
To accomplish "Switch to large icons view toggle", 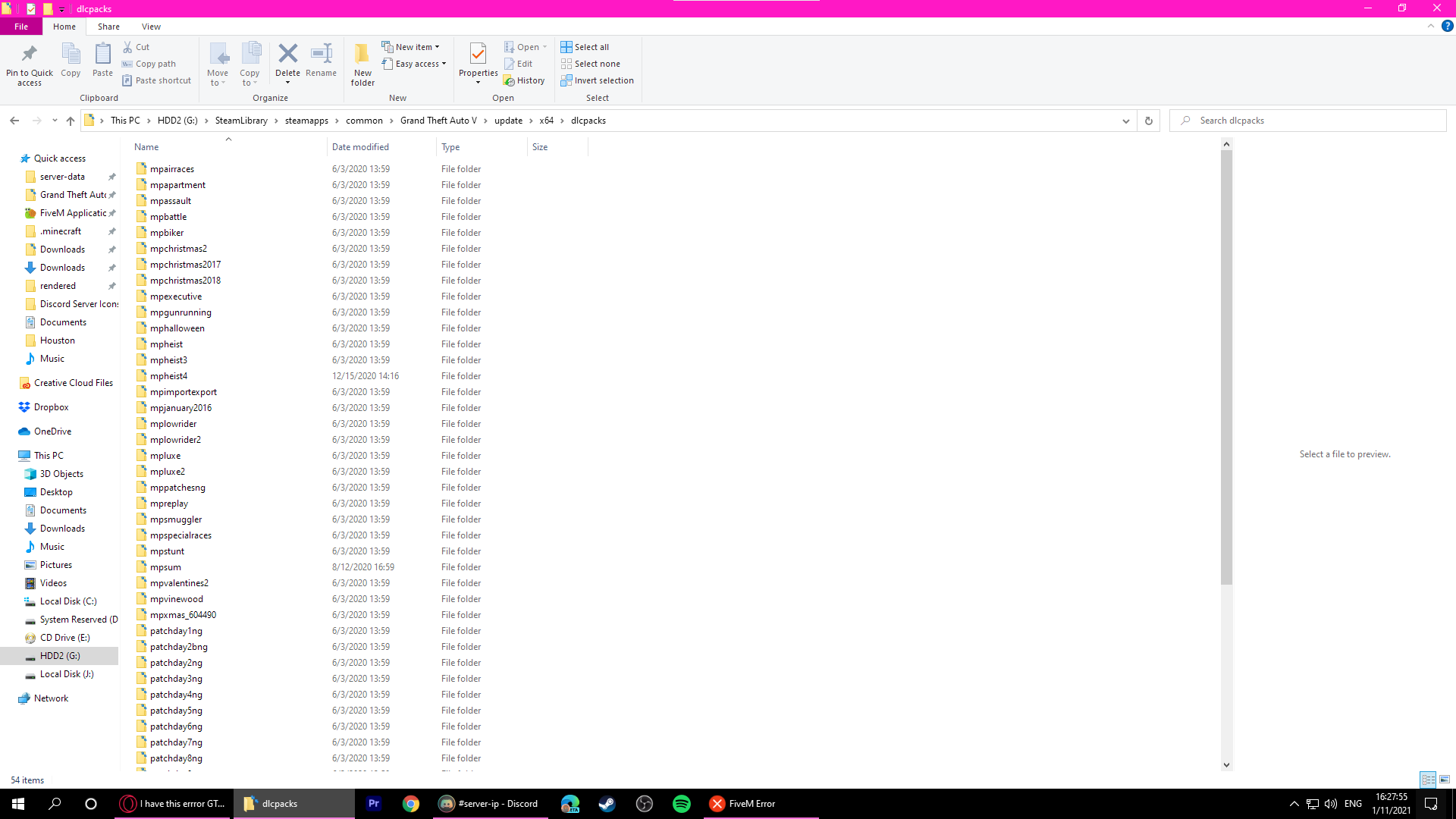I will click(x=1445, y=780).
